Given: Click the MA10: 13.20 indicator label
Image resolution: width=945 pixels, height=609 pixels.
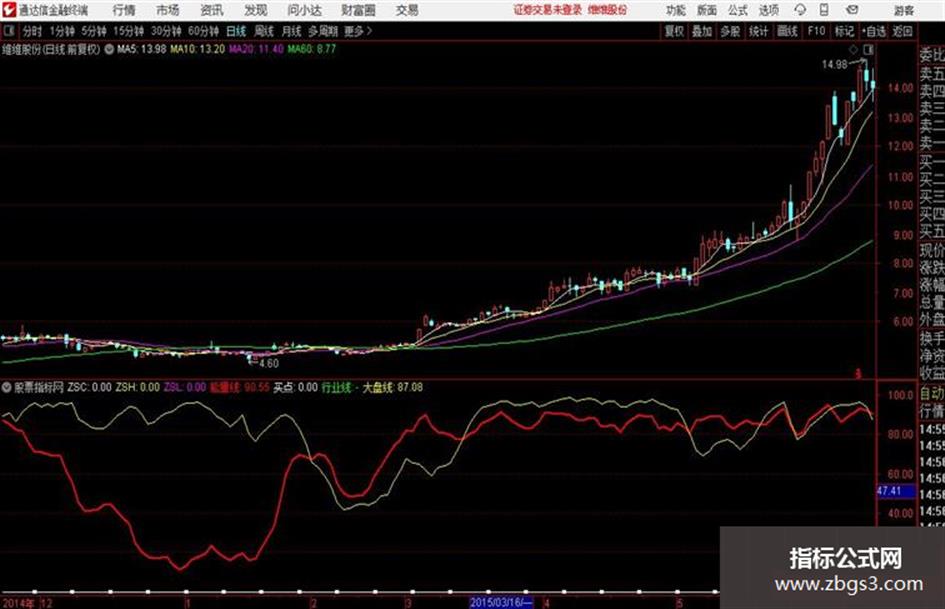Looking at the screenshot, I should 198,49.
